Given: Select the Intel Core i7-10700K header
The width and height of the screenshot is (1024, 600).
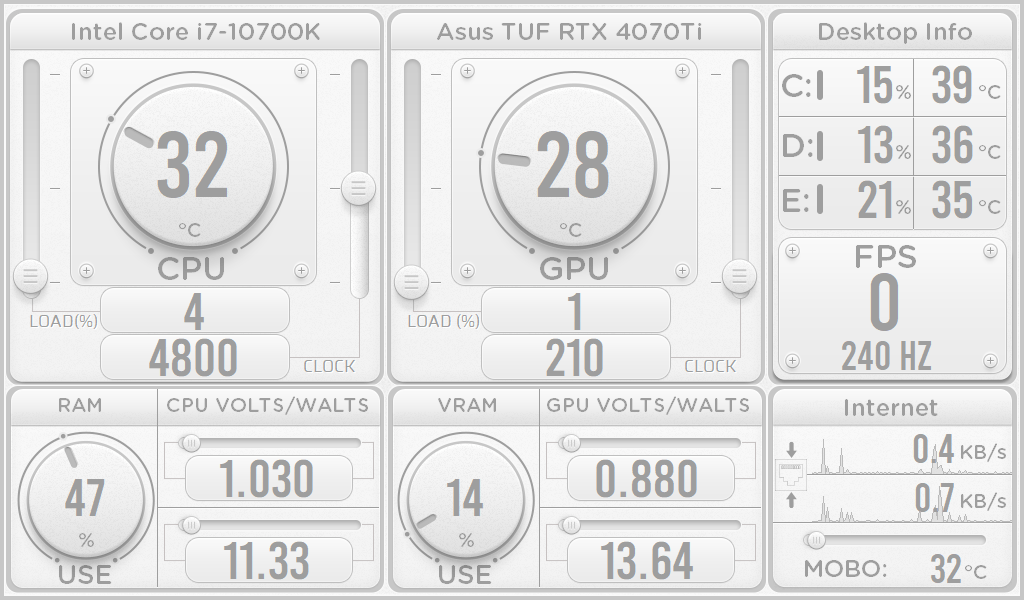Looking at the screenshot, I should pyautogui.click(x=195, y=31).
